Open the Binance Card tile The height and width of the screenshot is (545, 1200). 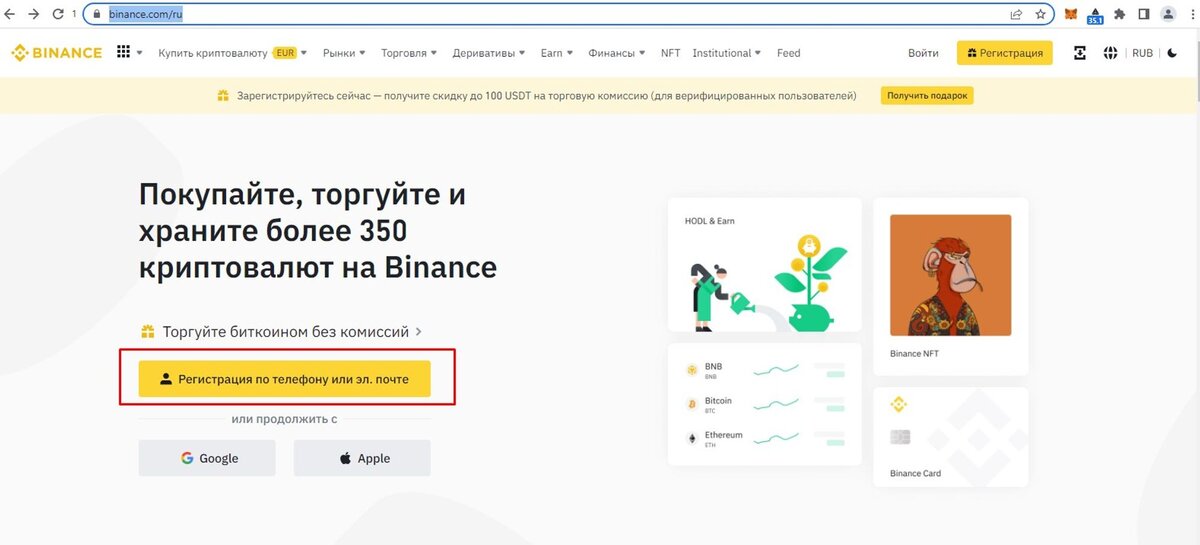[x=951, y=437]
